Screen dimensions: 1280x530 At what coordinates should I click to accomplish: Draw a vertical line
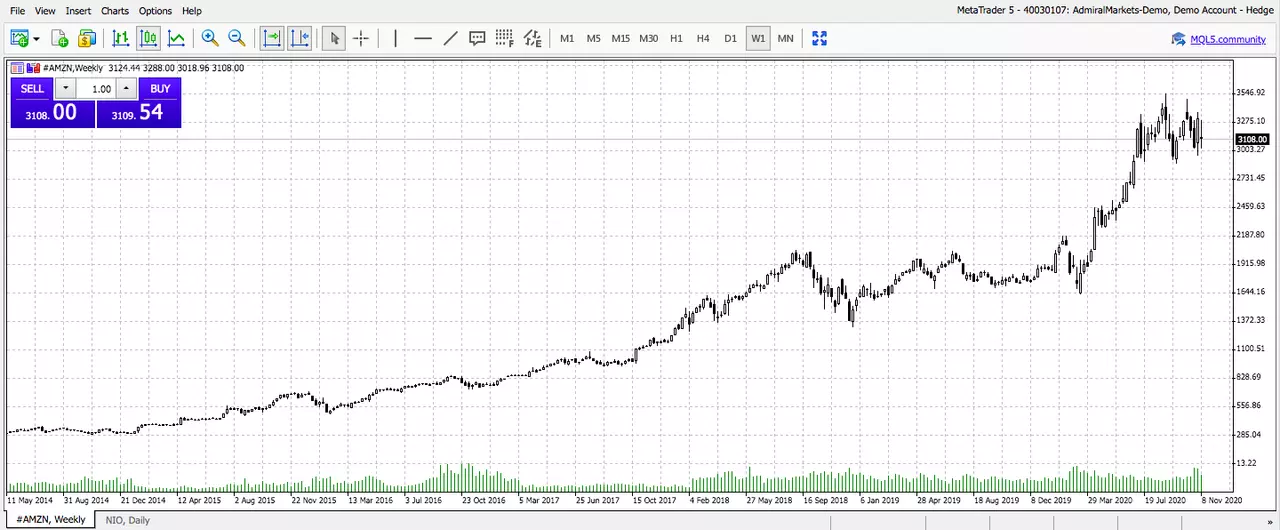pos(396,38)
